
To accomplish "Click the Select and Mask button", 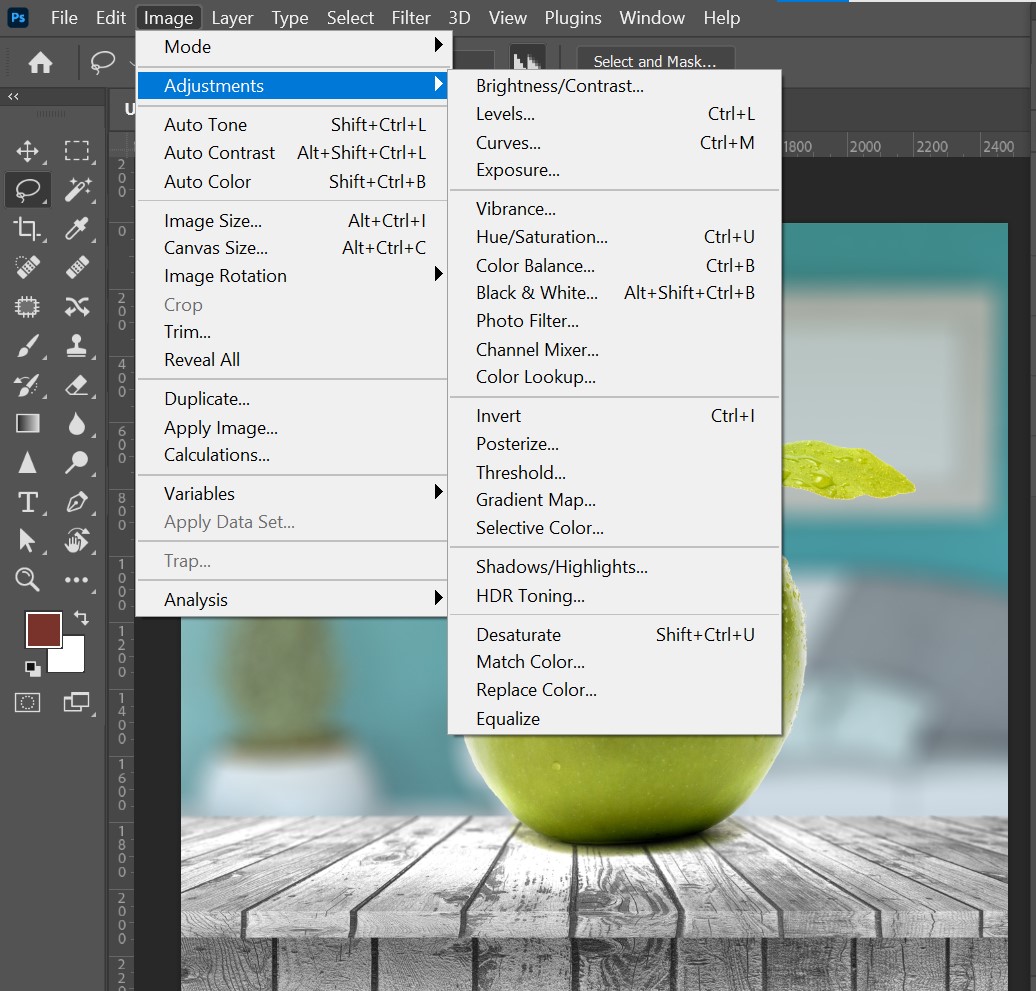I will pyautogui.click(x=655, y=61).
